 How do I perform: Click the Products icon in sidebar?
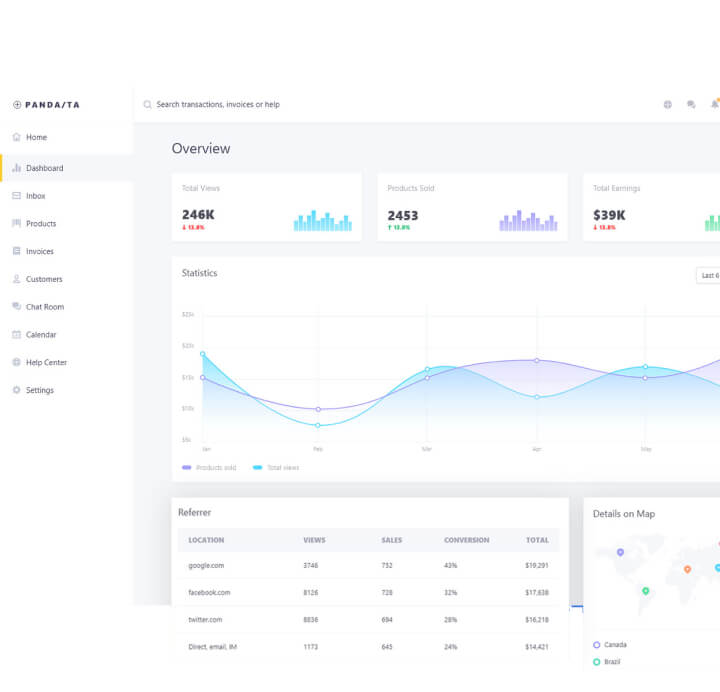16,224
